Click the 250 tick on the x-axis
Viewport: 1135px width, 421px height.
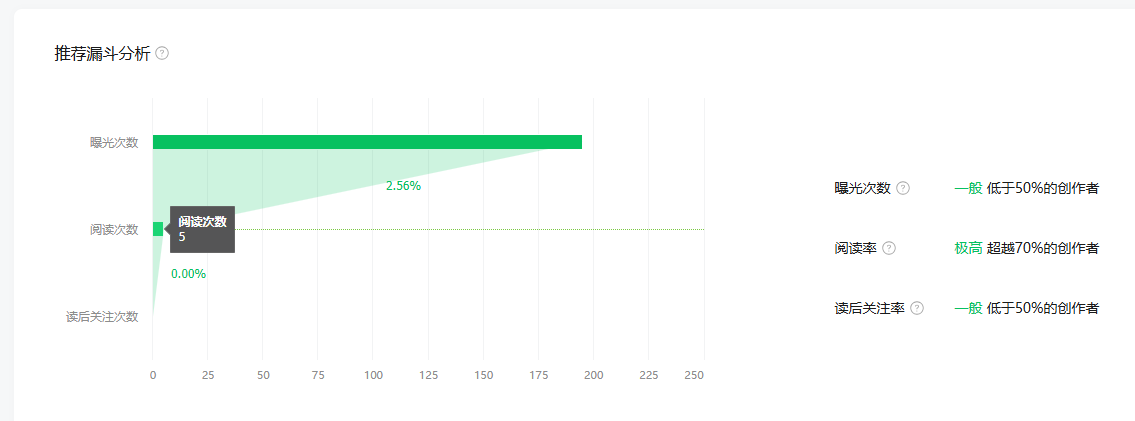click(x=695, y=375)
